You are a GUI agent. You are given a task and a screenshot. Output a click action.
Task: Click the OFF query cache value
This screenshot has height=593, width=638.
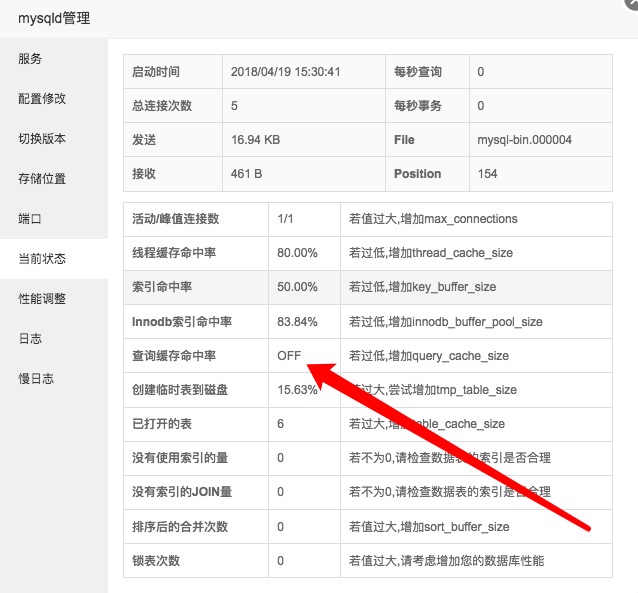click(x=289, y=356)
